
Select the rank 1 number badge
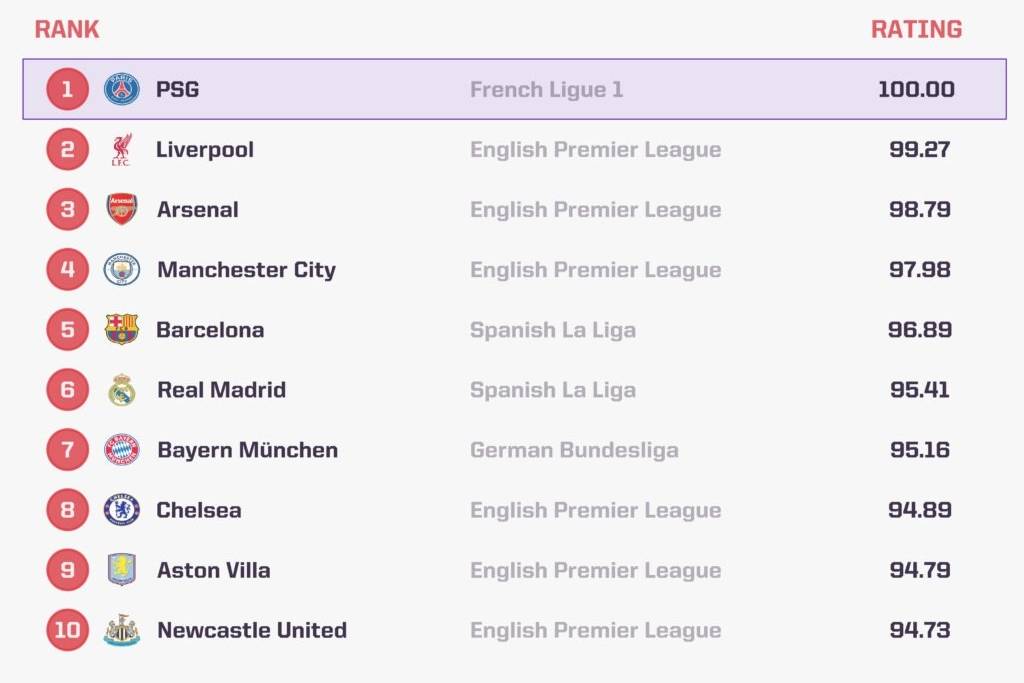click(67, 90)
